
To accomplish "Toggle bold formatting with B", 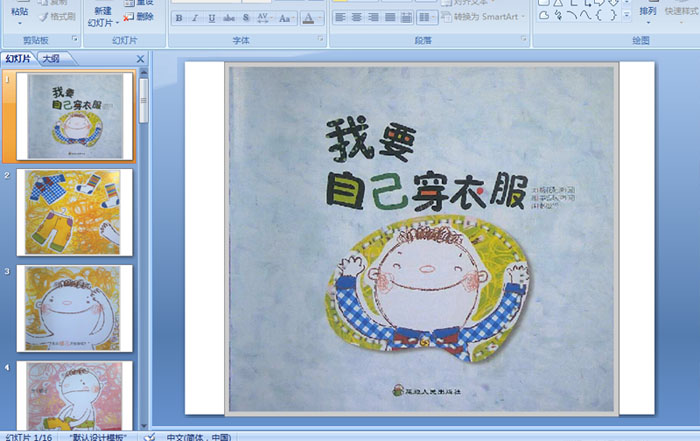I will click(179, 18).
